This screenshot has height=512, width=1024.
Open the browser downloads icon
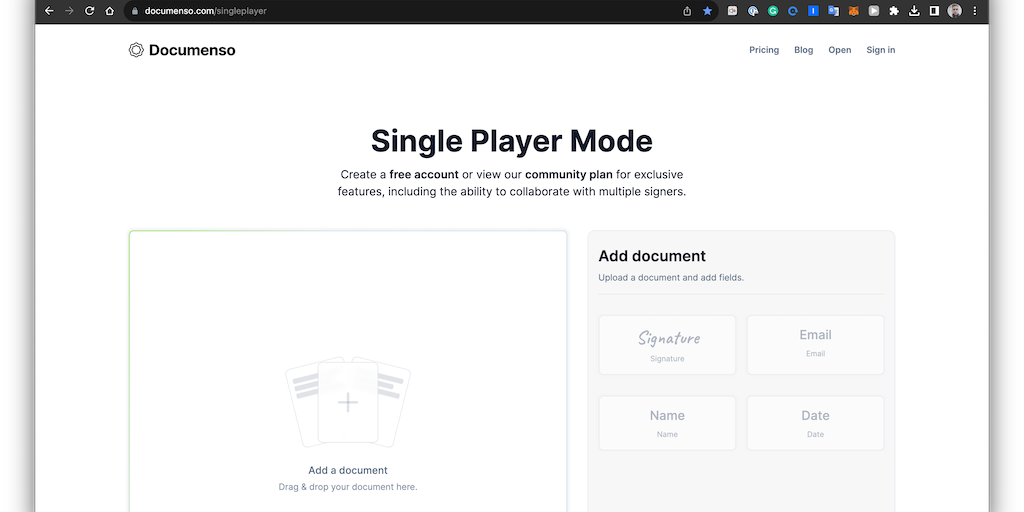click(914, 11)
